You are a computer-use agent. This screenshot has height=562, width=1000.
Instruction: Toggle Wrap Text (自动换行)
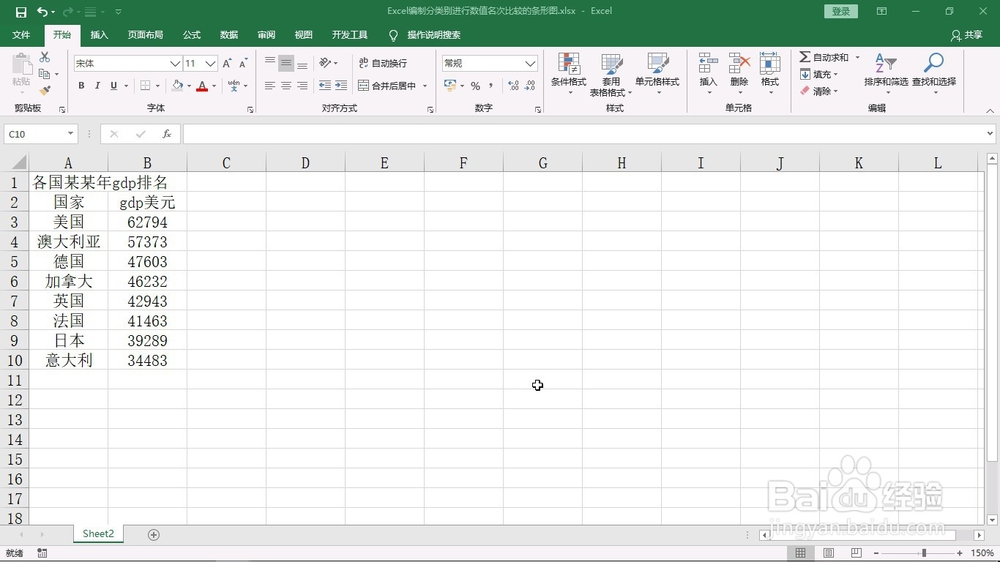383,63
